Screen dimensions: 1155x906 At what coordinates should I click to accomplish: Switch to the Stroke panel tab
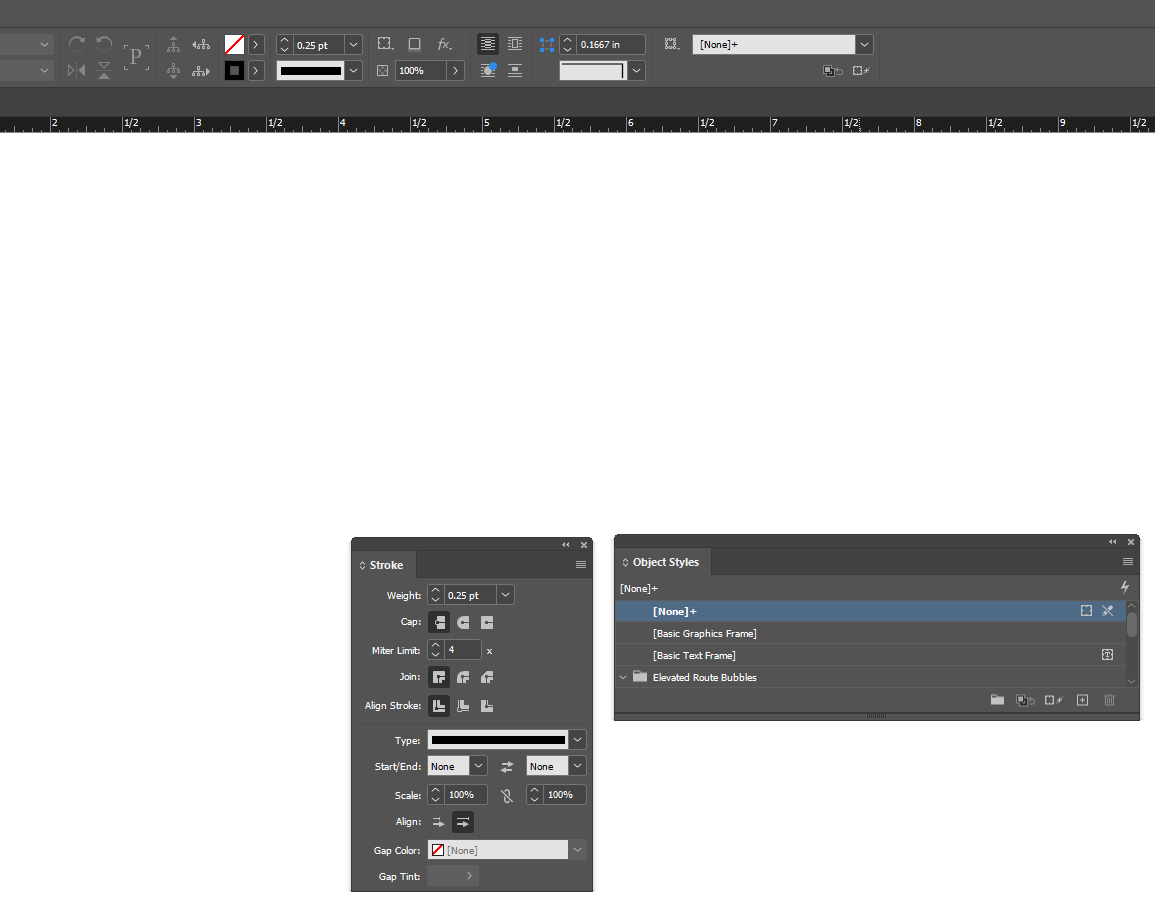384,564
